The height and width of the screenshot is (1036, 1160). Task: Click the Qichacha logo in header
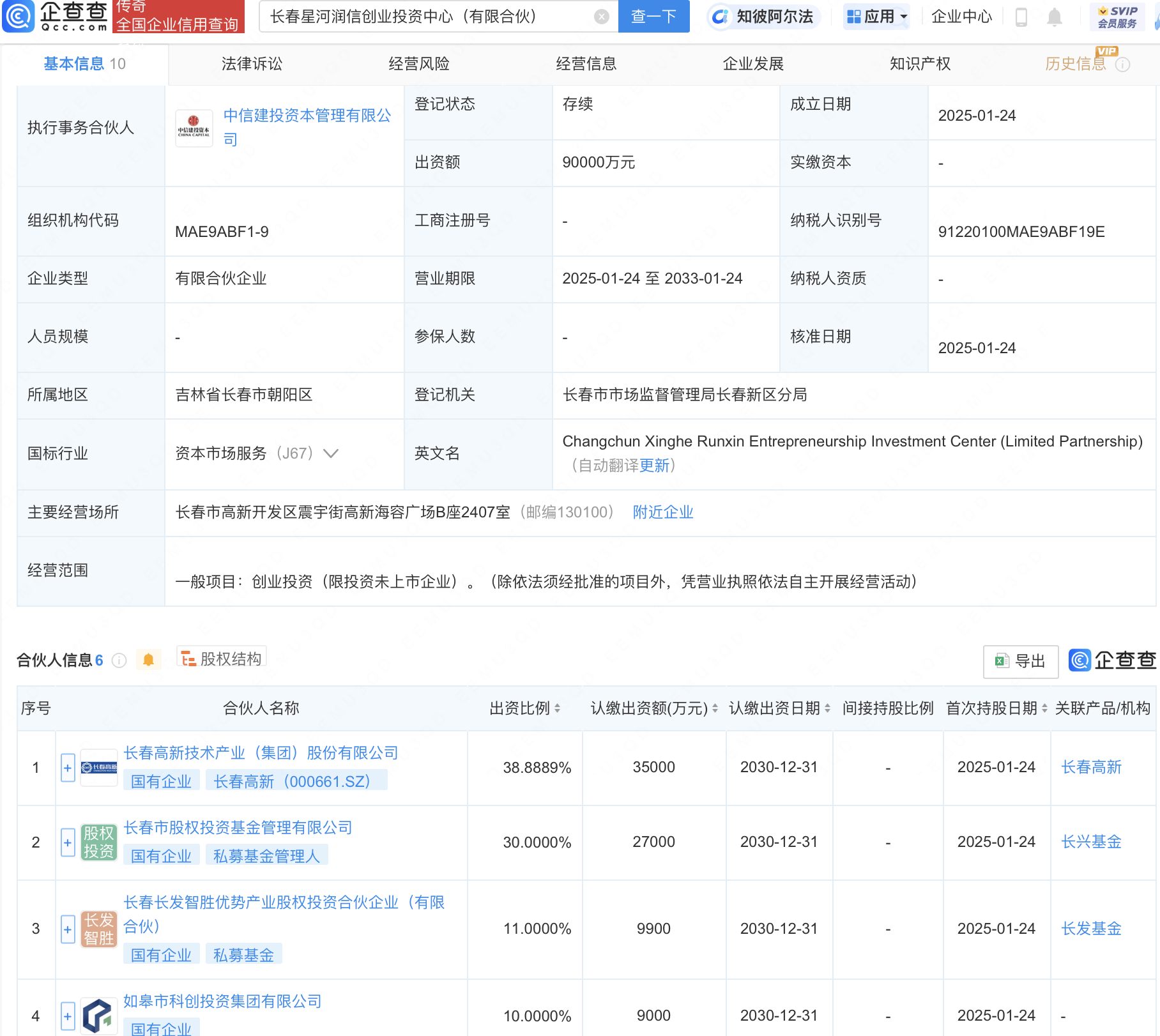click(x=56, y=16)
